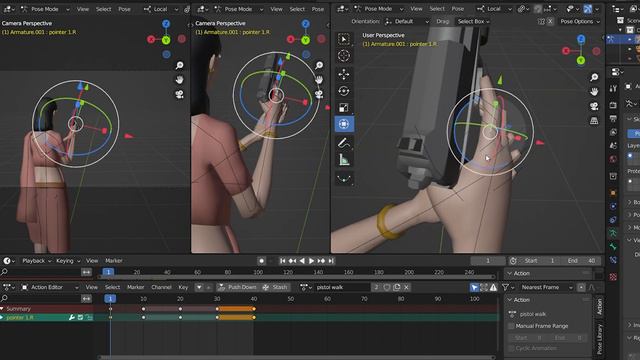
Task: Select the Cursor tool in right viewport toolbar
Action: (344, 56)
